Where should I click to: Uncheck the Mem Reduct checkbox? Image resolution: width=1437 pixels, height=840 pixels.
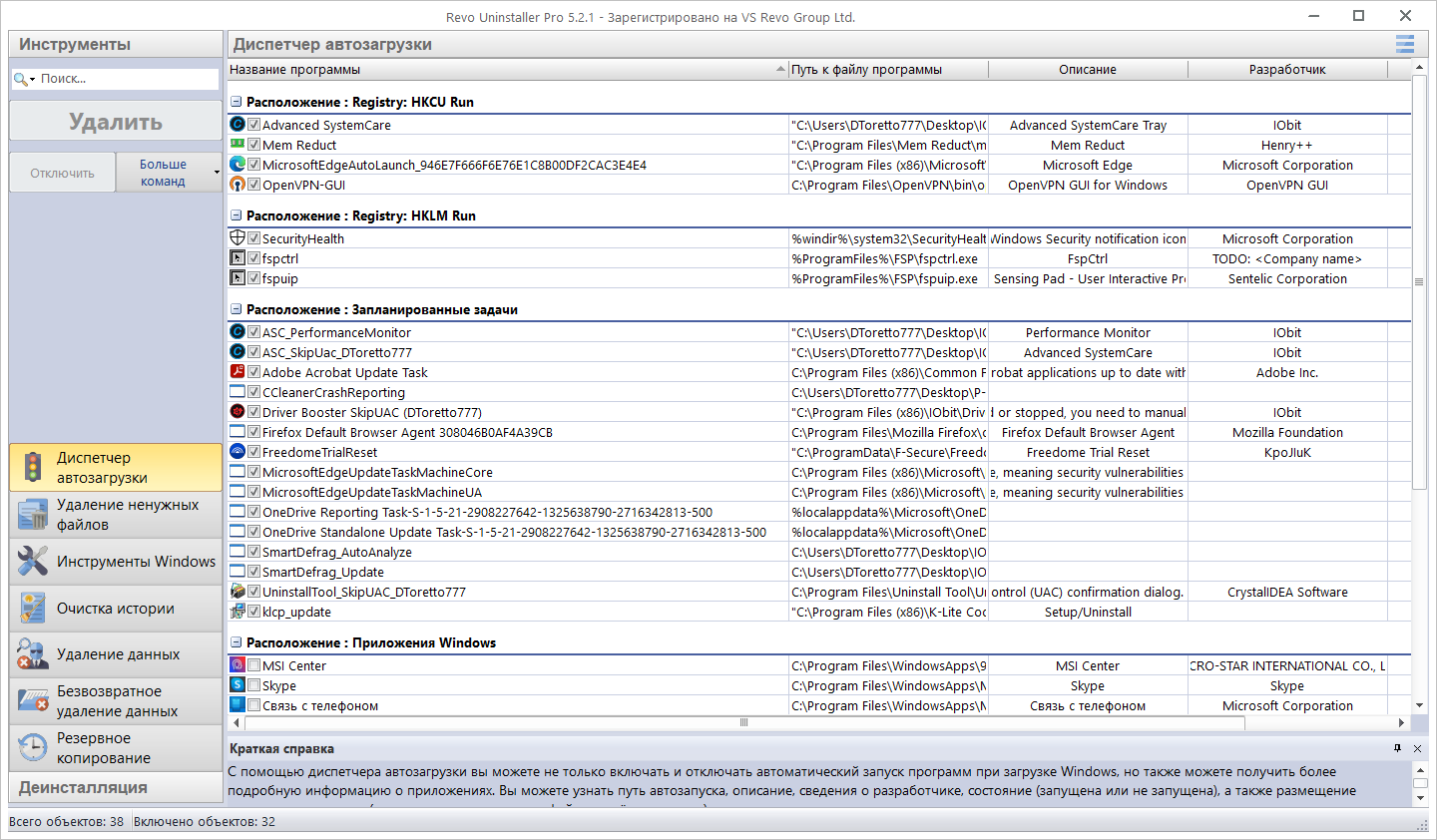254,145
